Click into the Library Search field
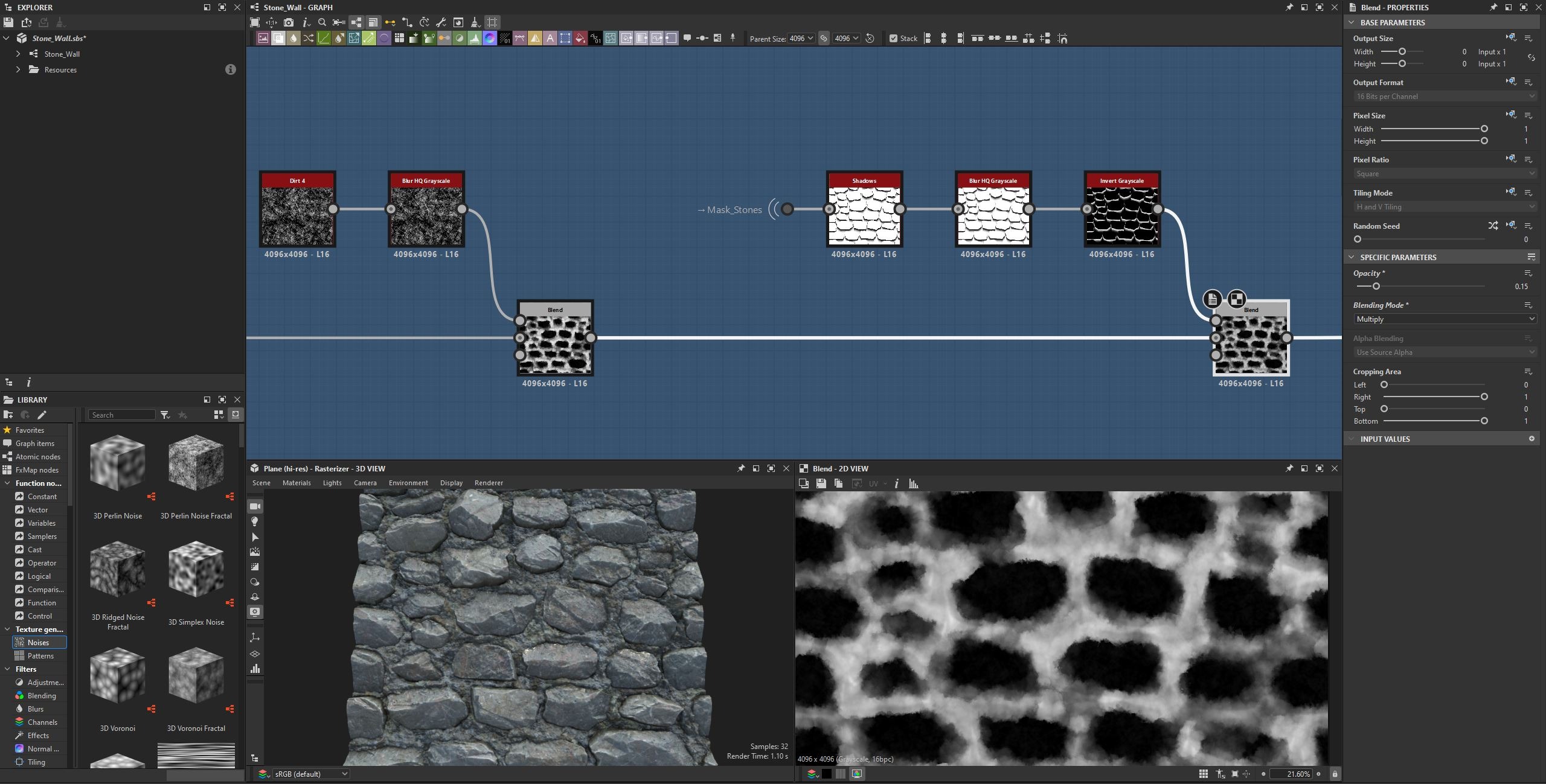 click(122, 415)
